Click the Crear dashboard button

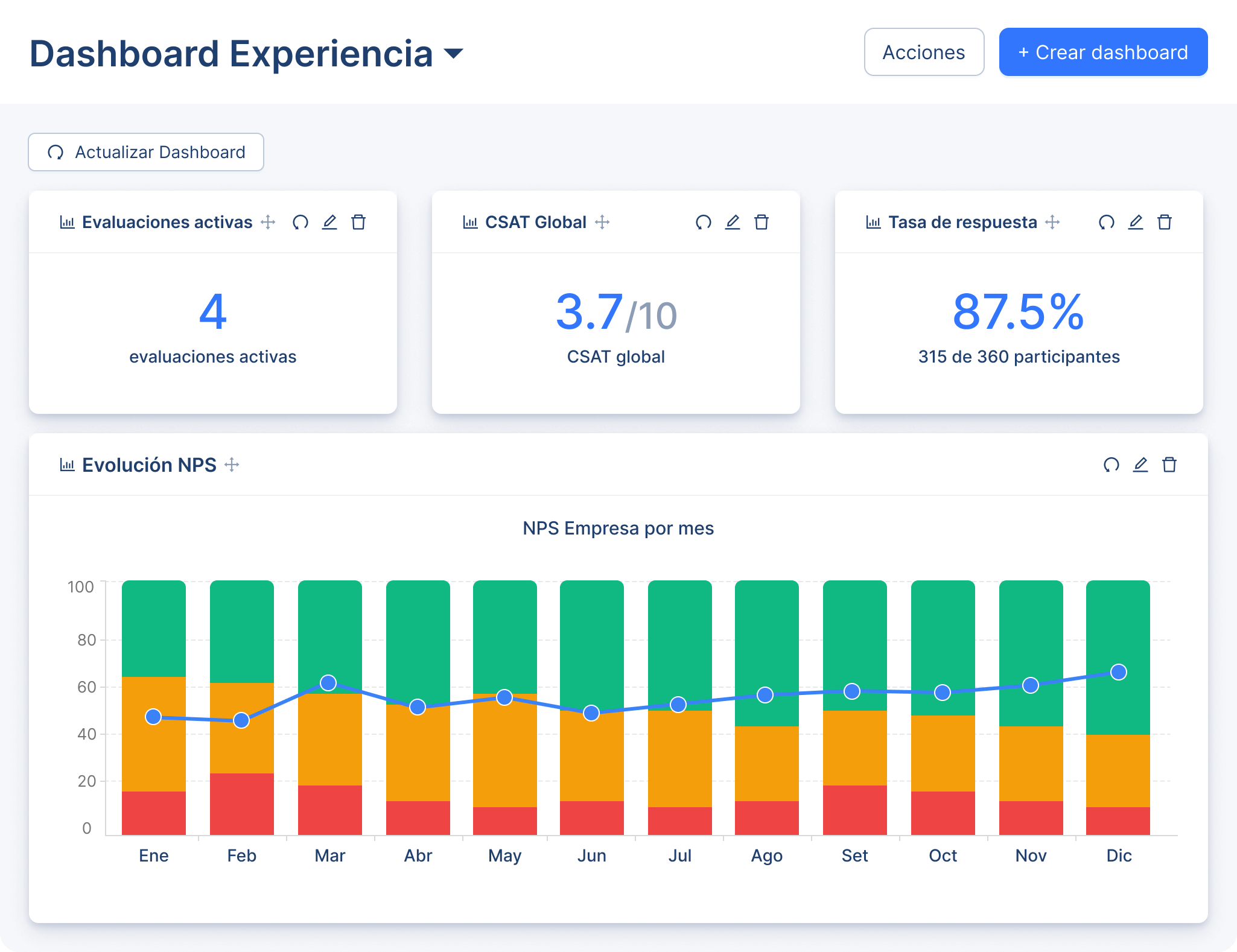tap(1102, 52)
